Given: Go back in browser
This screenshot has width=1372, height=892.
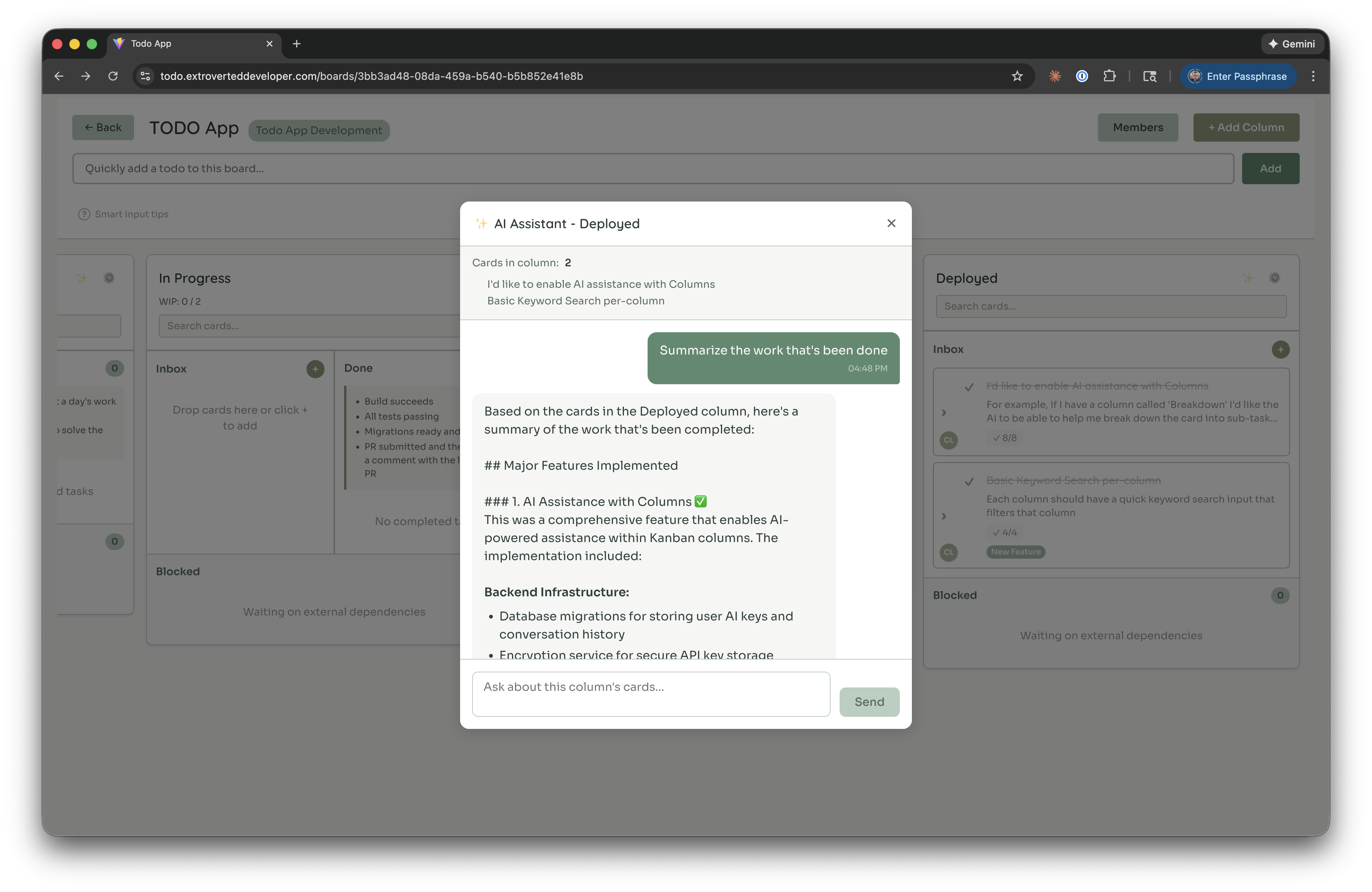Looking at the screenshot, I should pos(59,76).
